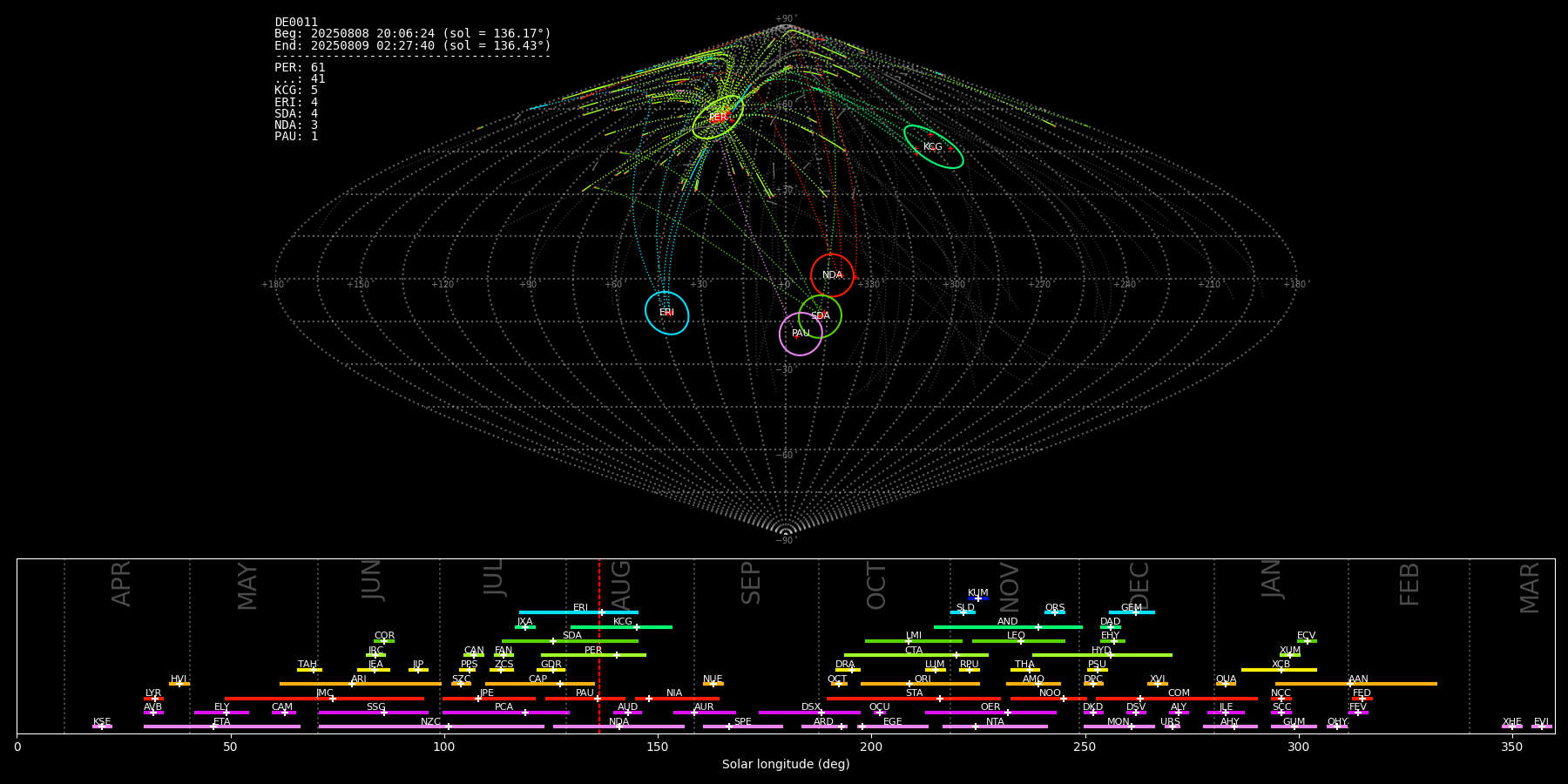Click the ORS shower bar in timeline

[1055, 612]
